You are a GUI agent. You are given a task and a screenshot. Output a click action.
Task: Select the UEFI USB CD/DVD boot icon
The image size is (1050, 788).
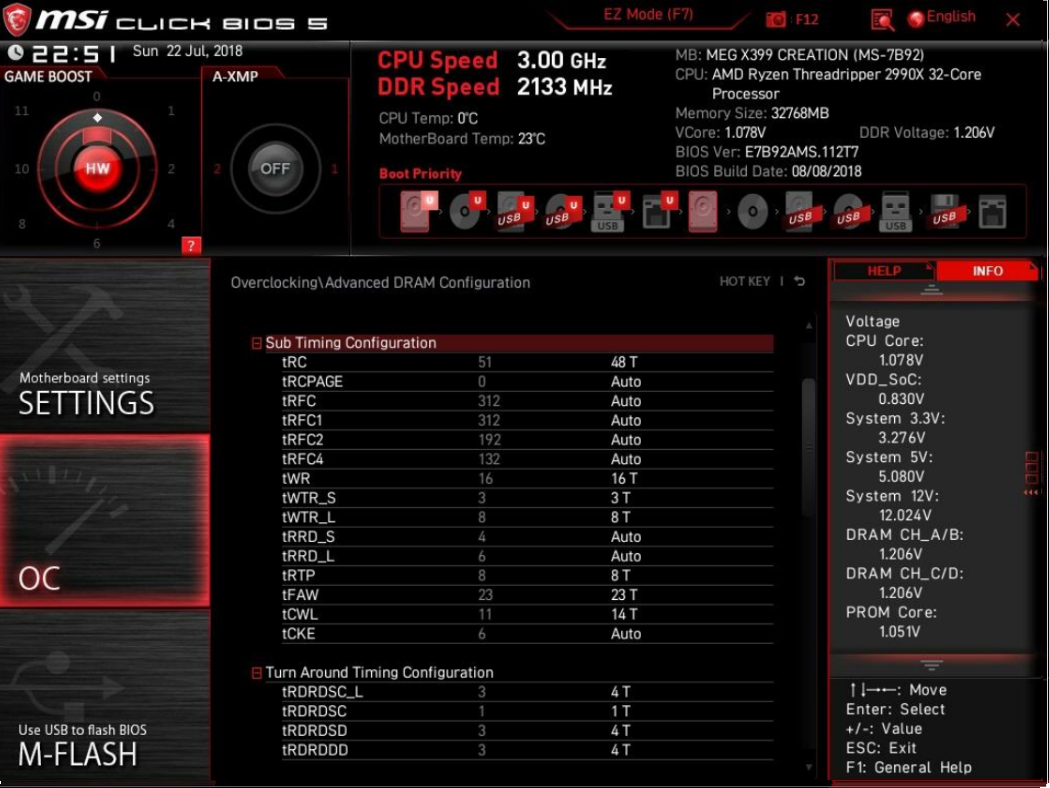562,212
